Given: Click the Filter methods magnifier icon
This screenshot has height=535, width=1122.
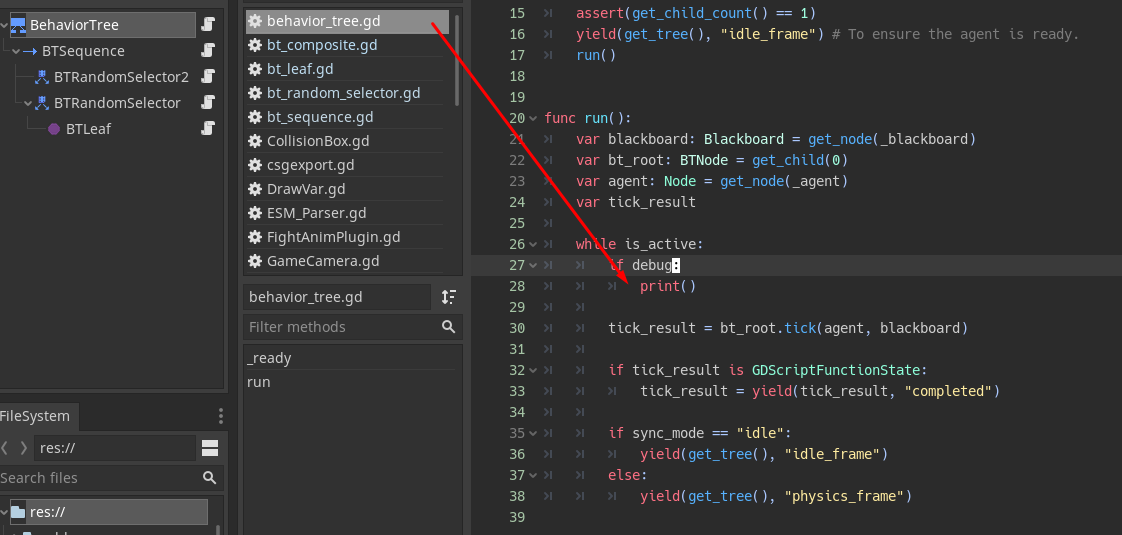Looking at the screenshot, I should coord(449,327).
